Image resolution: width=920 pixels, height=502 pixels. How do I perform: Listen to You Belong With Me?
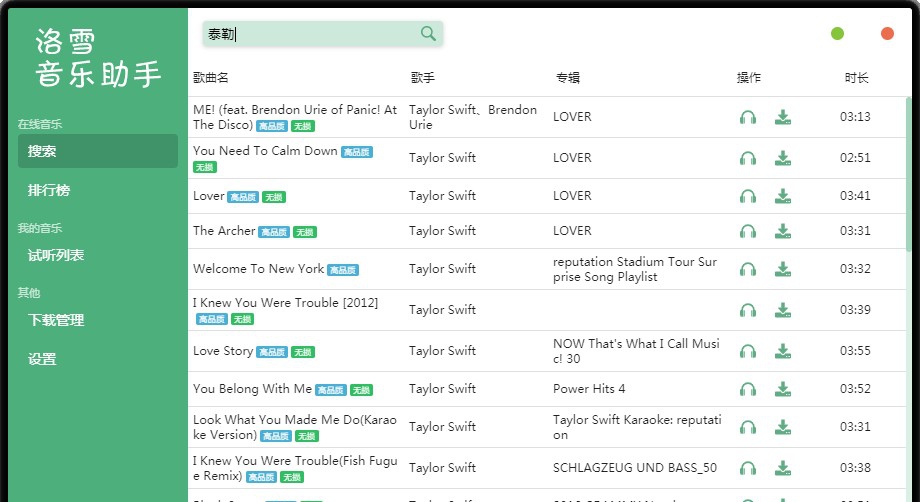pos(748,389)
